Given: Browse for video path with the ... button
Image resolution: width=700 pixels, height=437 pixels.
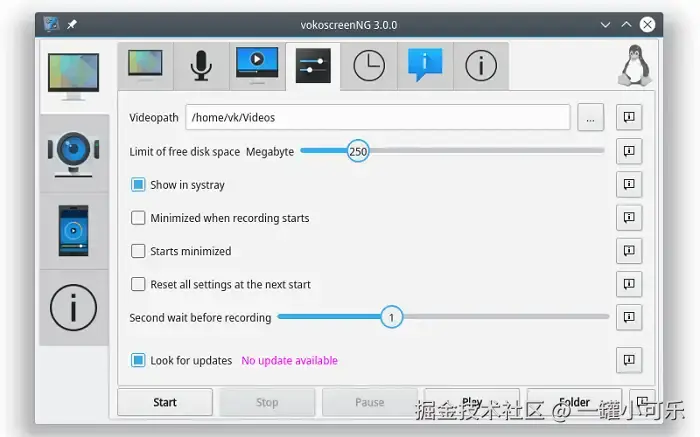Looking at the screenshot, I should click(590, 117).
